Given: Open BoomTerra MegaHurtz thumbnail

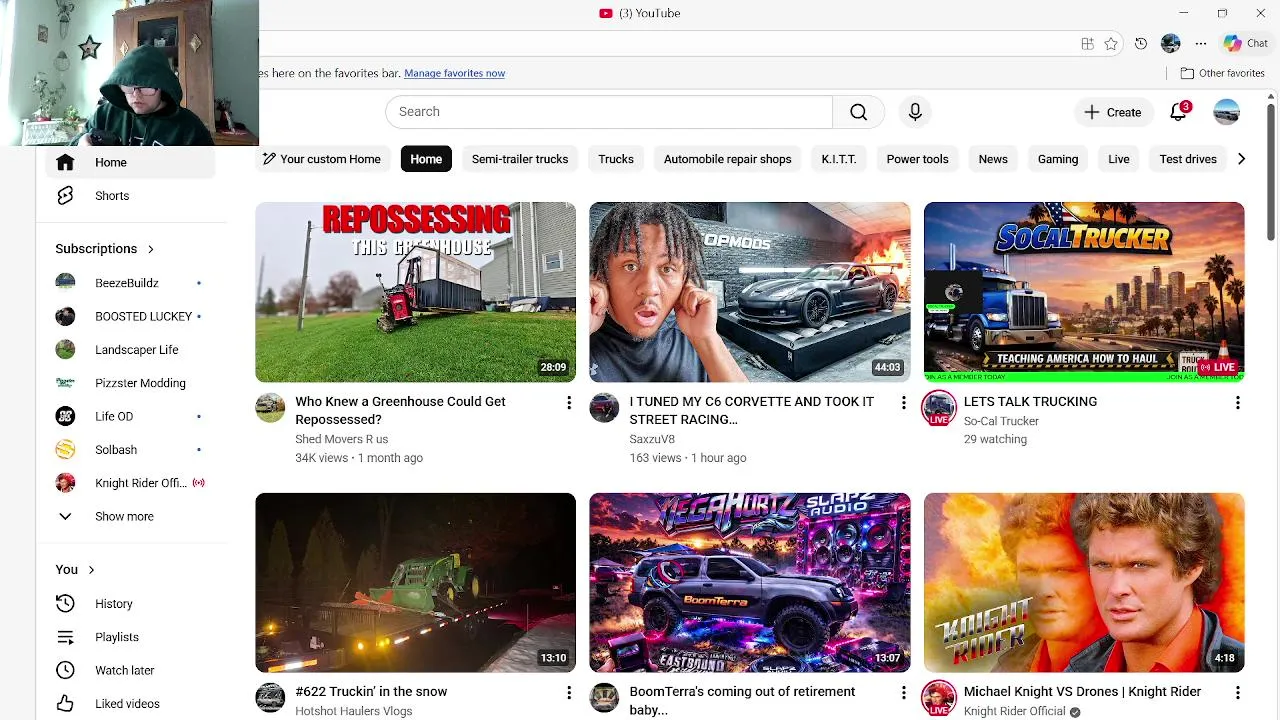Looking at the screenshot, I should point(750,582).
